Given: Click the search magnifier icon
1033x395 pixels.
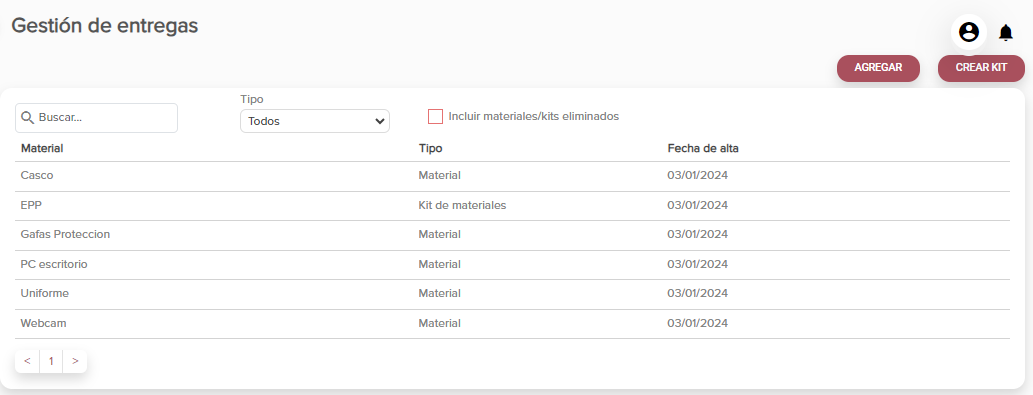Looking at the screenshot, I should tap(27, 117).
